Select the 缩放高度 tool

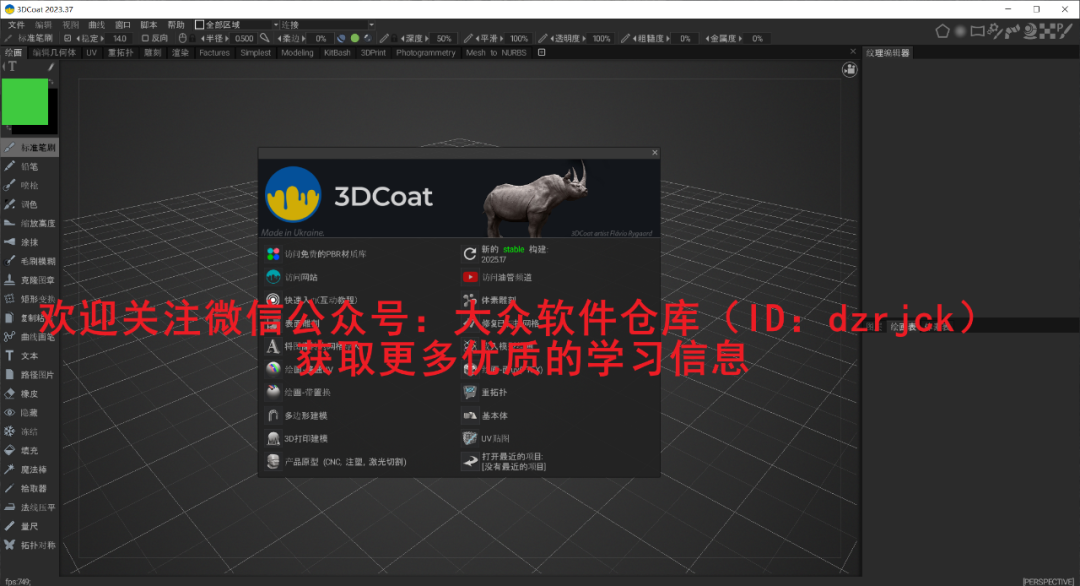[x=29, y=223]
